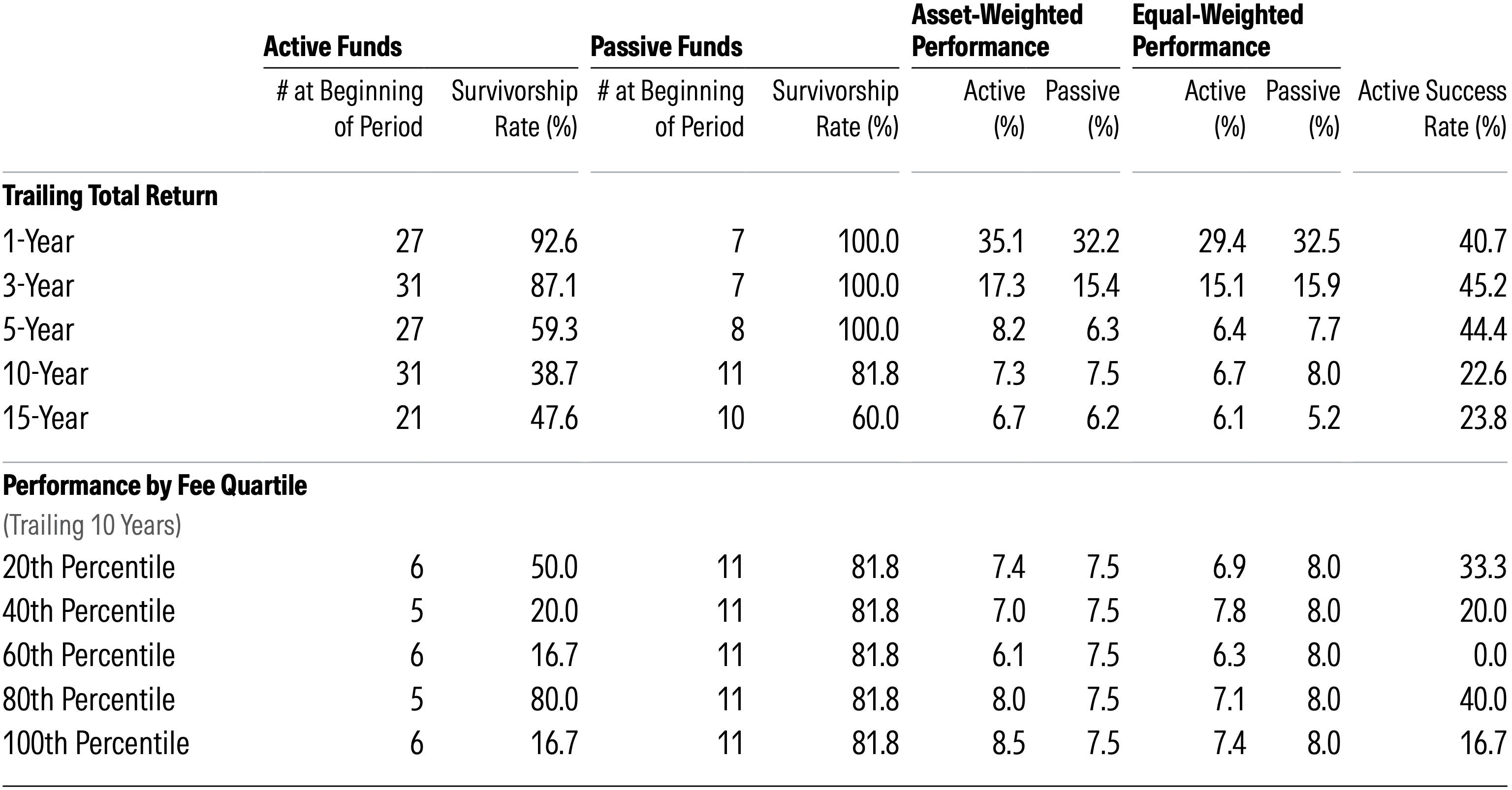Click the 10-Year row label
The width and height of the screenshot is (1512, 790).
45,373
